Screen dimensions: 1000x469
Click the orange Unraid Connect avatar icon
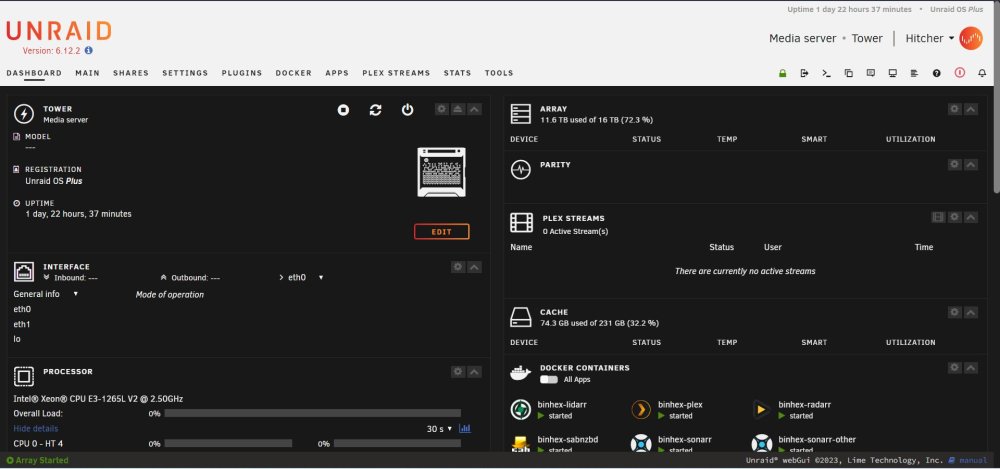click(x=971, y=38)
